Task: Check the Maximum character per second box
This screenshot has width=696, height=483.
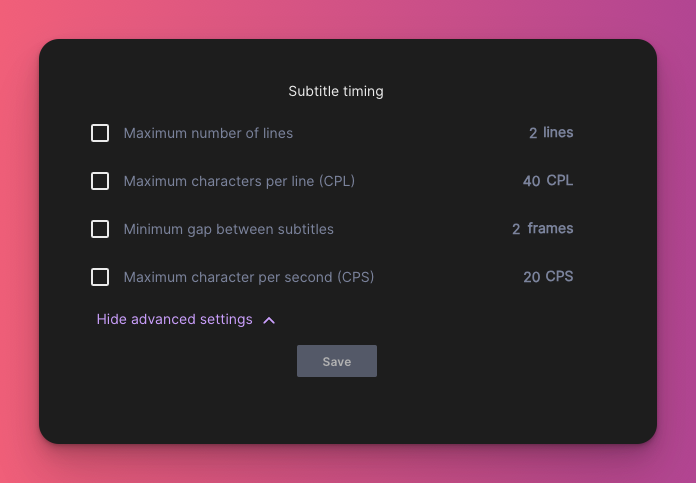Action: coord(100,277)
